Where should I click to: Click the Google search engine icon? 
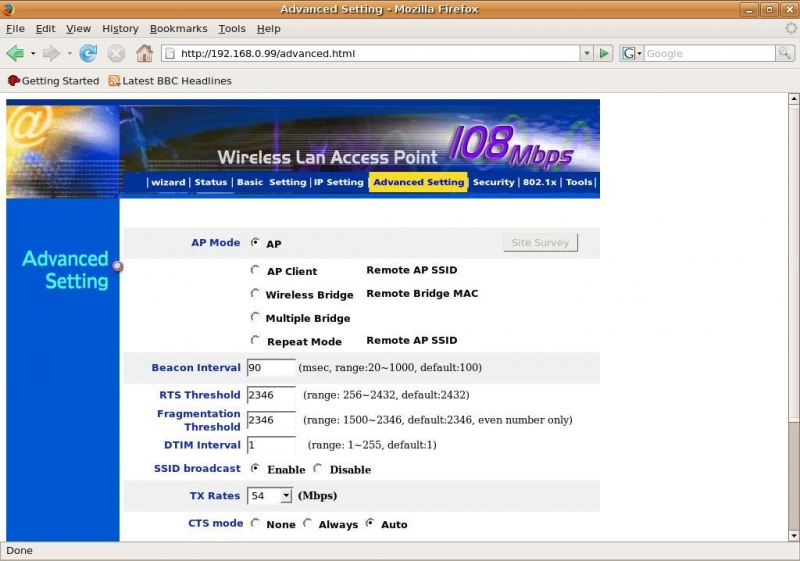(629, 53)
